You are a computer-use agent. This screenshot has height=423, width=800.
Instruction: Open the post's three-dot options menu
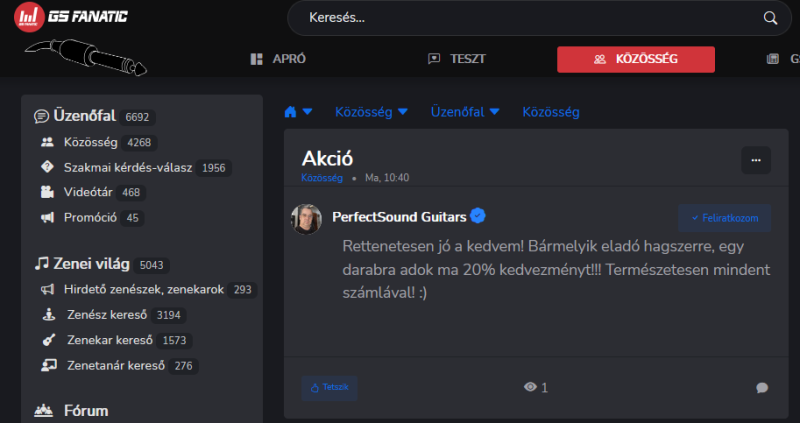point(755,160)
